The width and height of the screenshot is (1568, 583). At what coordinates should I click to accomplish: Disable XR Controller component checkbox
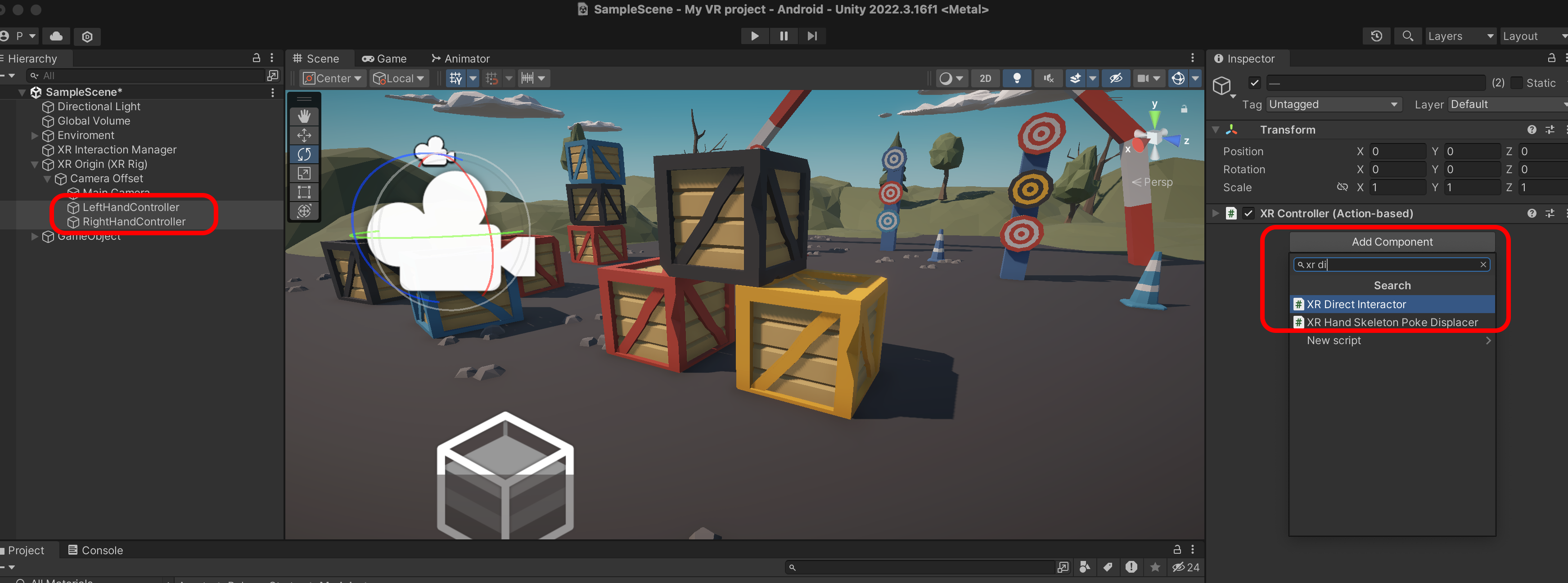coord(1248,214)
